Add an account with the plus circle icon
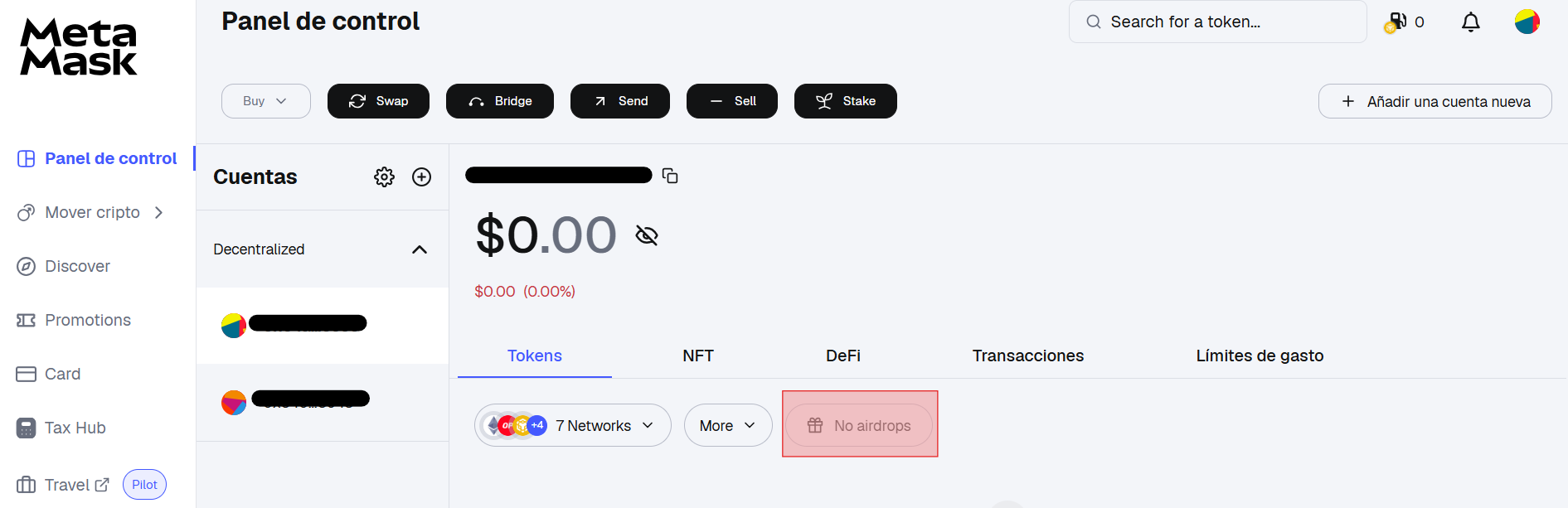This screenshot has height=508, width=1568. coord(421,177)
